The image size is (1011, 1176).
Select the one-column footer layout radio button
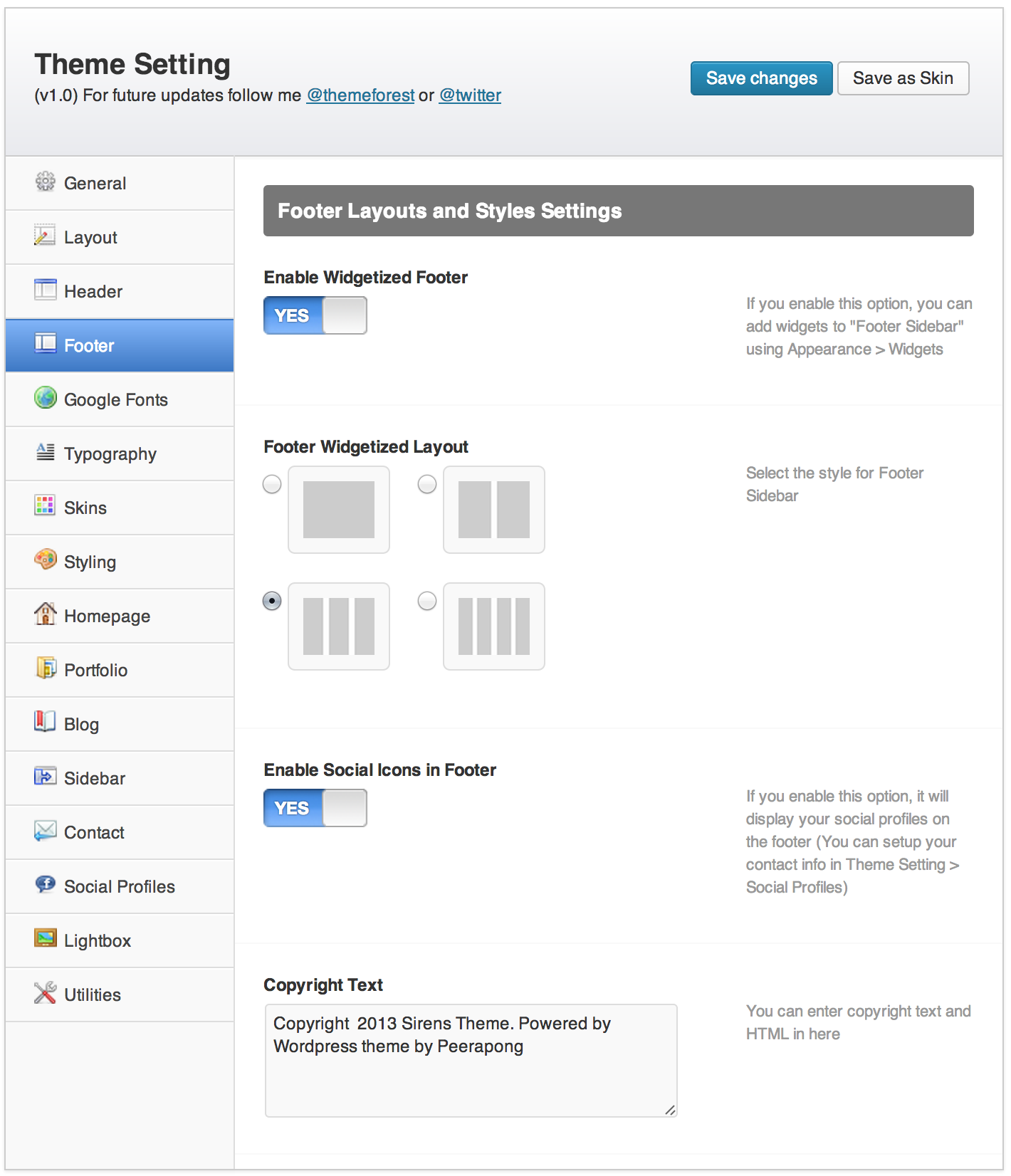(x=272, y=485)
